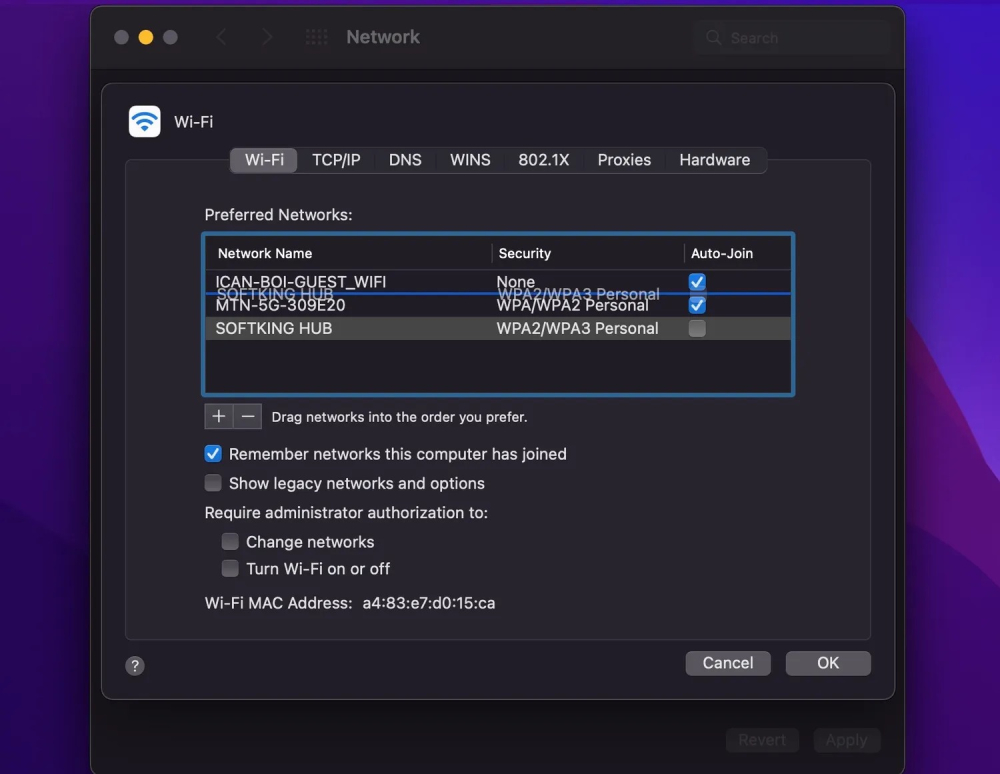The image size is (1000, 774).
Task: Click the Search field in title bar
Action: point(790,38)
